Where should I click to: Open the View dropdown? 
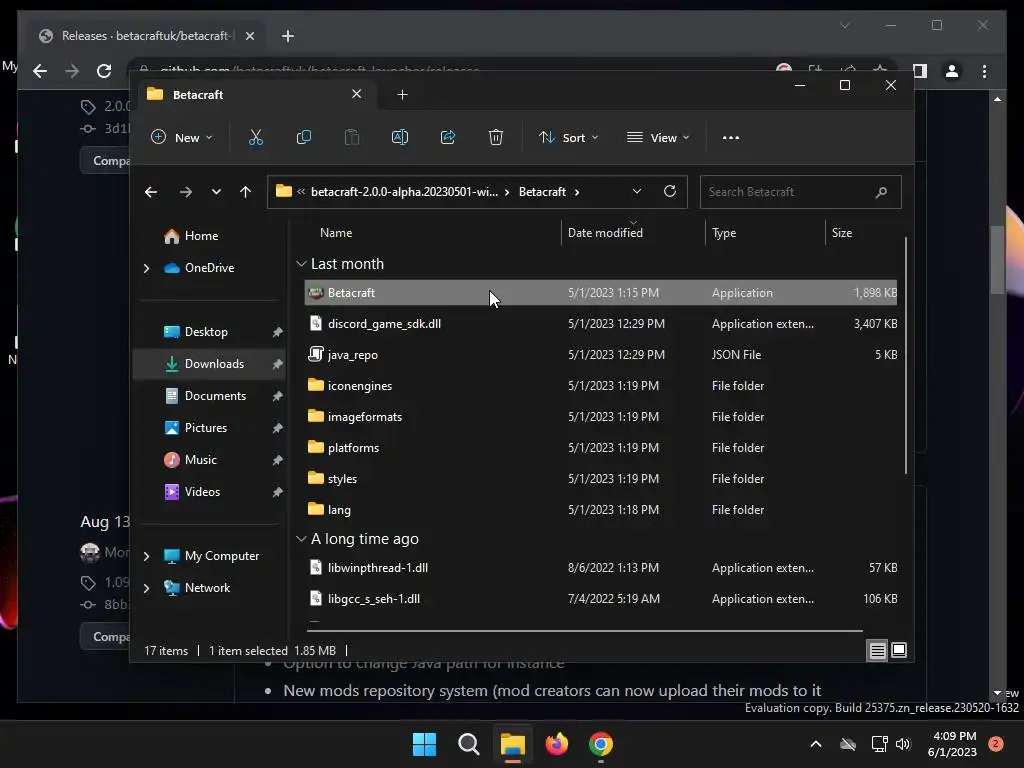click(x=658, y=137)
